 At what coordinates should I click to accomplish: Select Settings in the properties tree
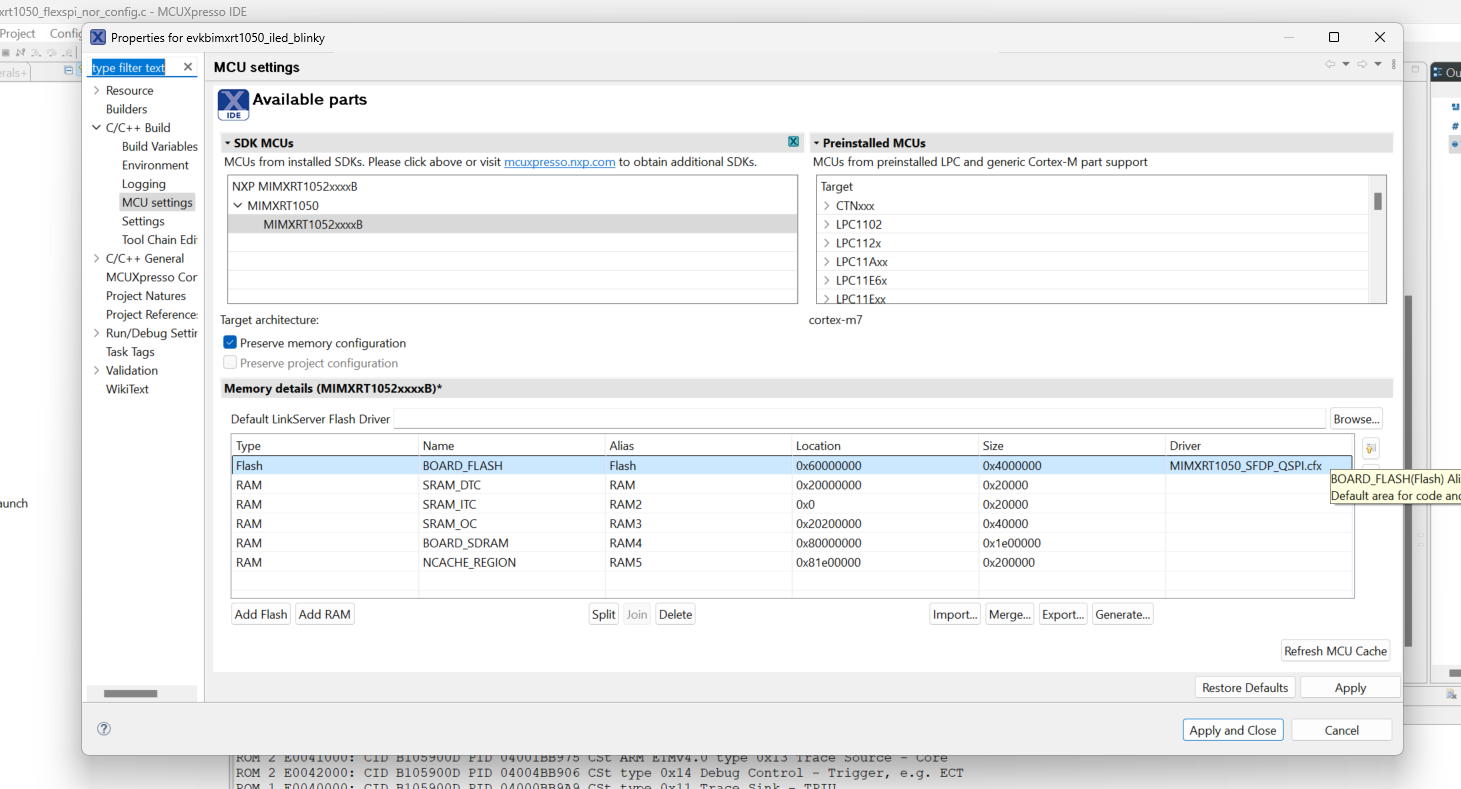coord(143,221)
